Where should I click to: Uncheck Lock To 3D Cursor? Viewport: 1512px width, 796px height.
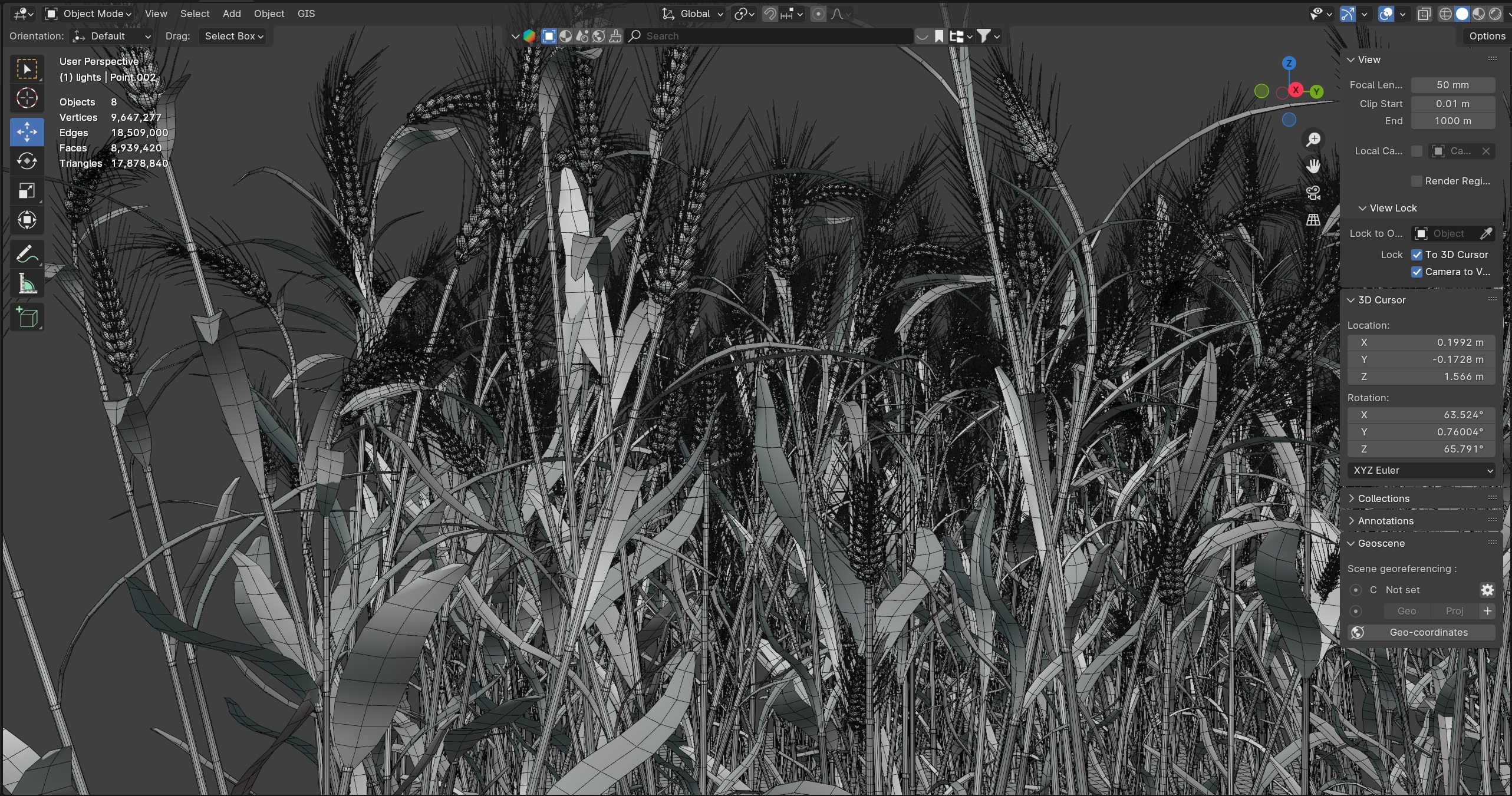click(1417, 255)
